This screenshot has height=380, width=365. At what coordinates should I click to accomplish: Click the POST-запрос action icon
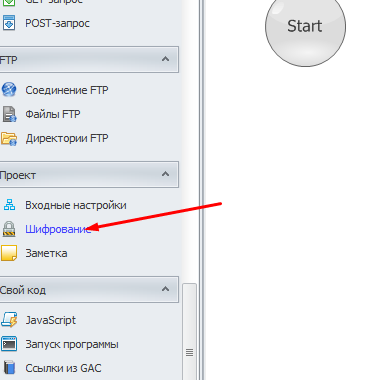[8, 23]
